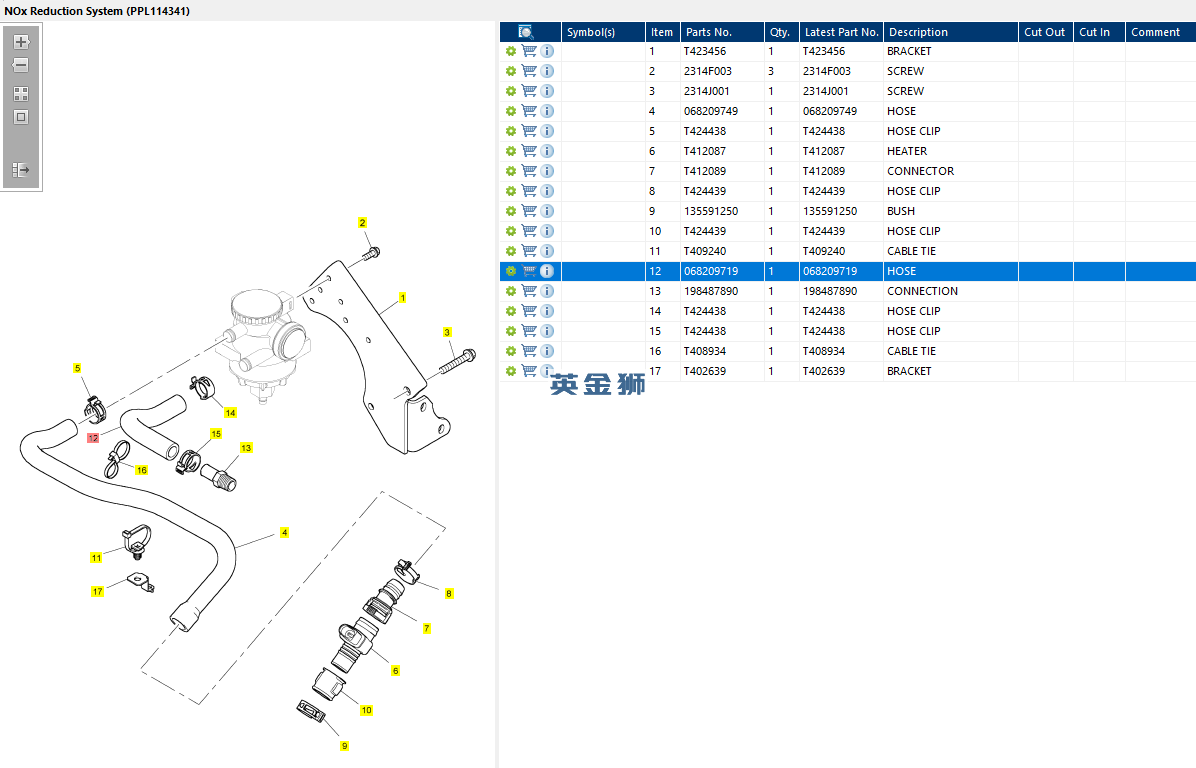Add 068209749 HOSE to cart
The image size is (1196, 768).
tap(529, 111)
